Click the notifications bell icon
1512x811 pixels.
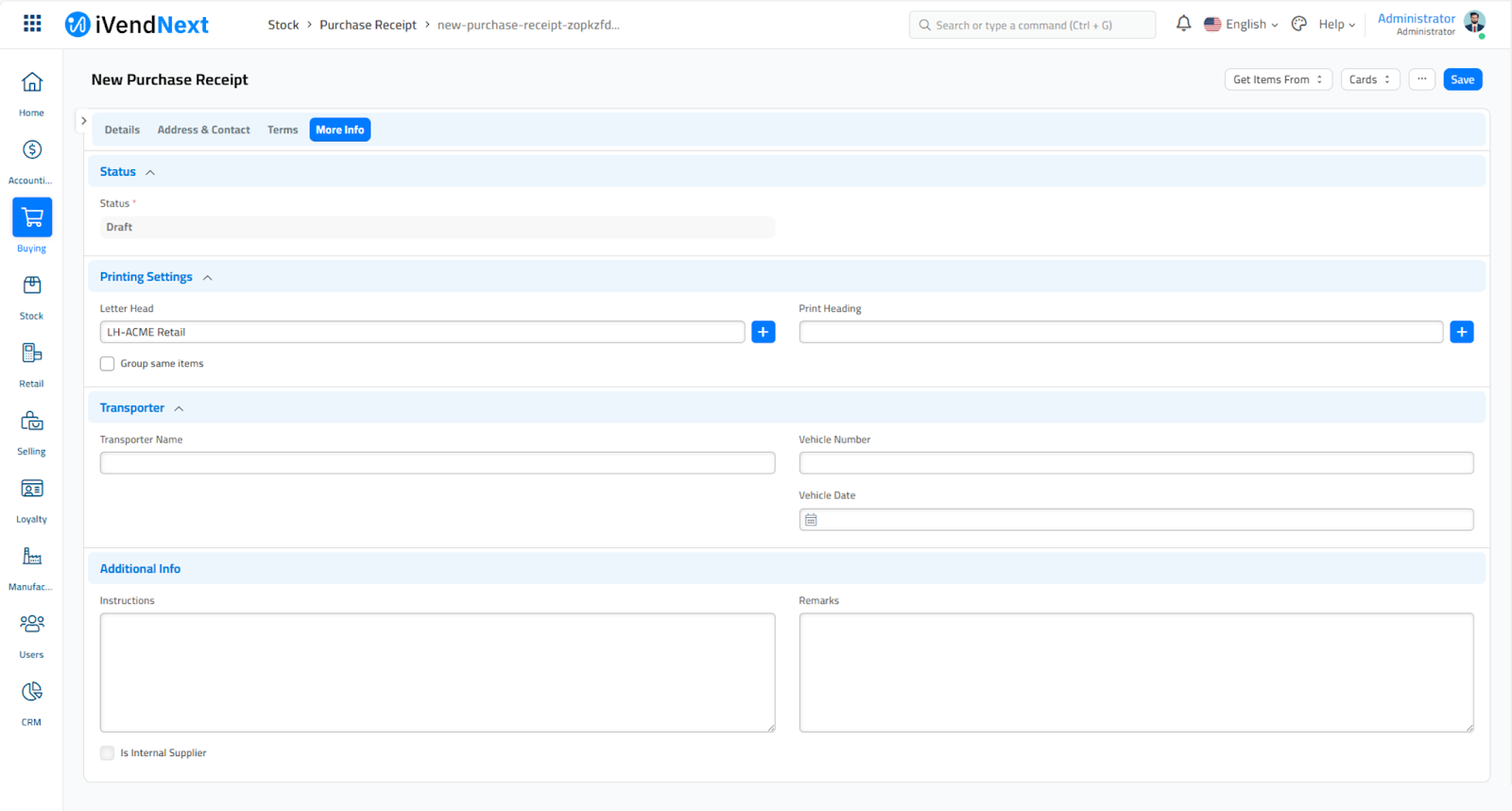[x=1183, y=24]
